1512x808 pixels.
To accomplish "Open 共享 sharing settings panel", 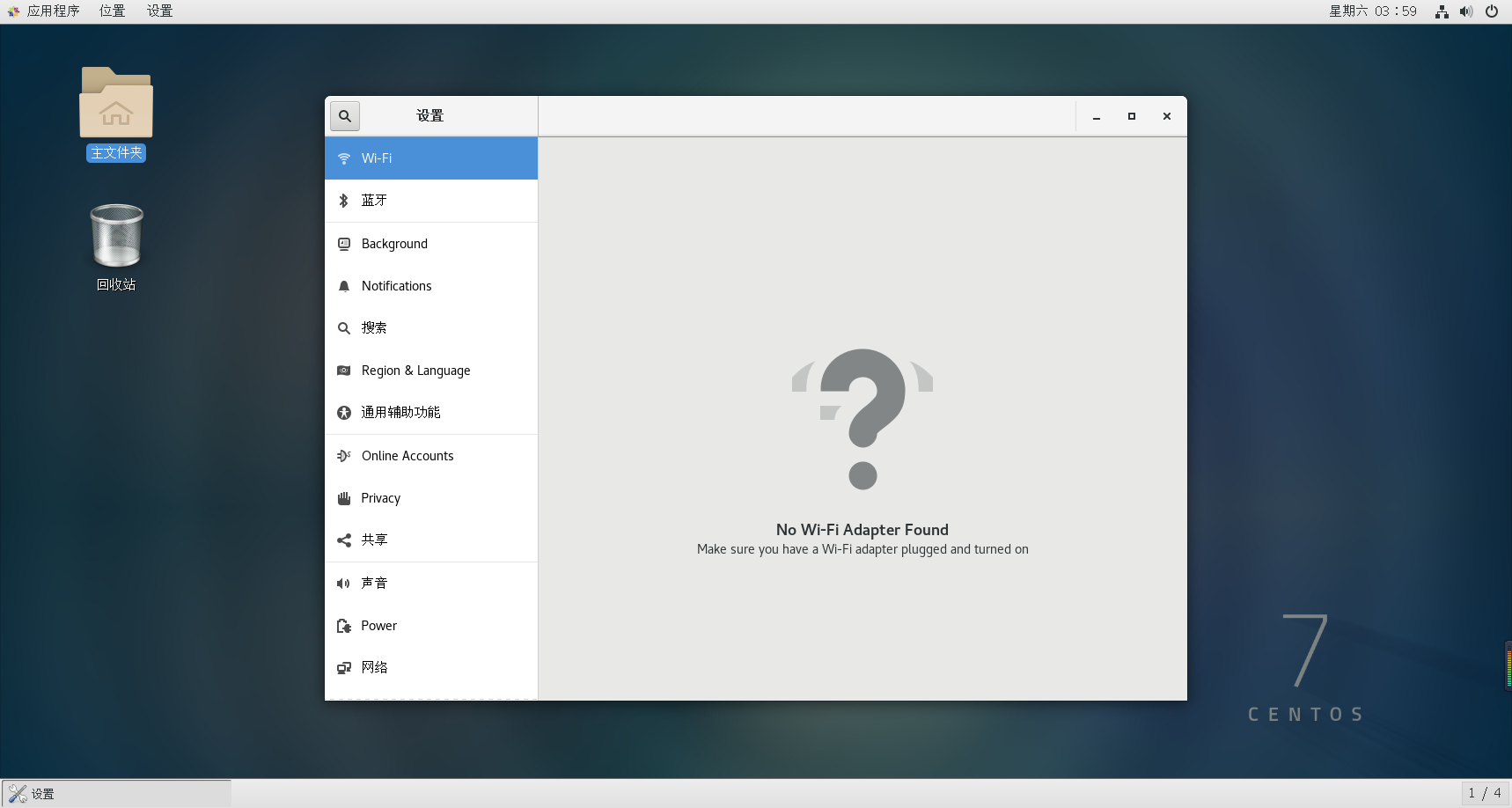I will [x=431, y=540].
